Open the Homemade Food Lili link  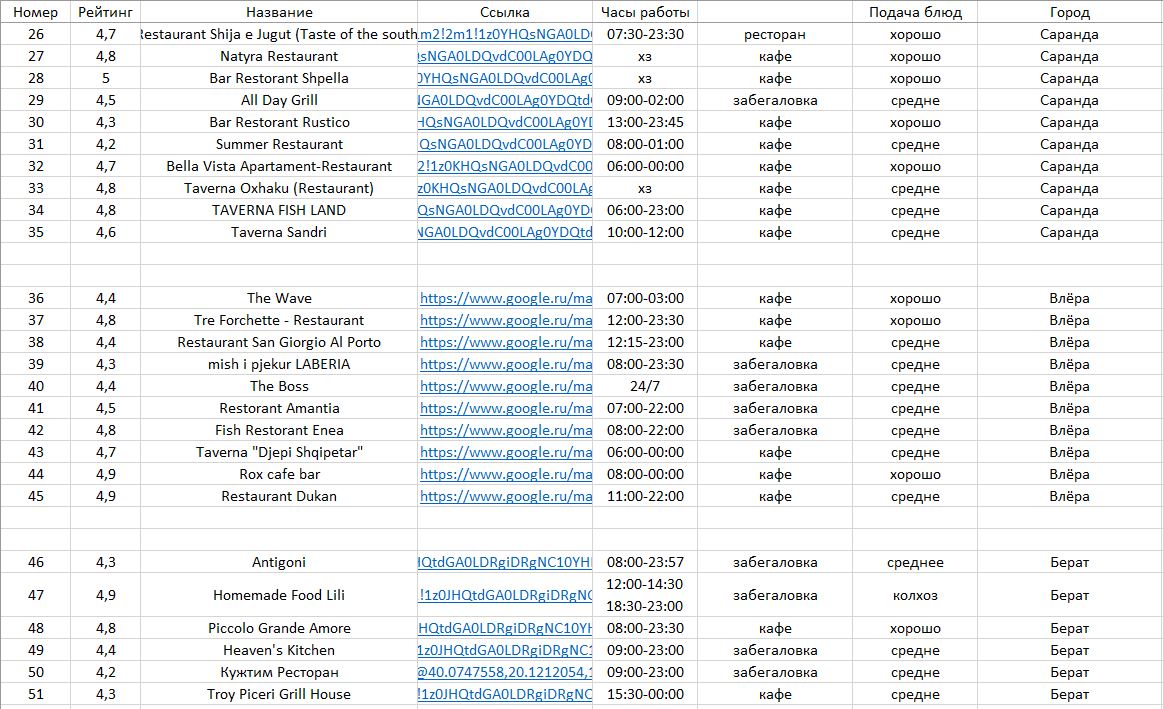point(505,595)
